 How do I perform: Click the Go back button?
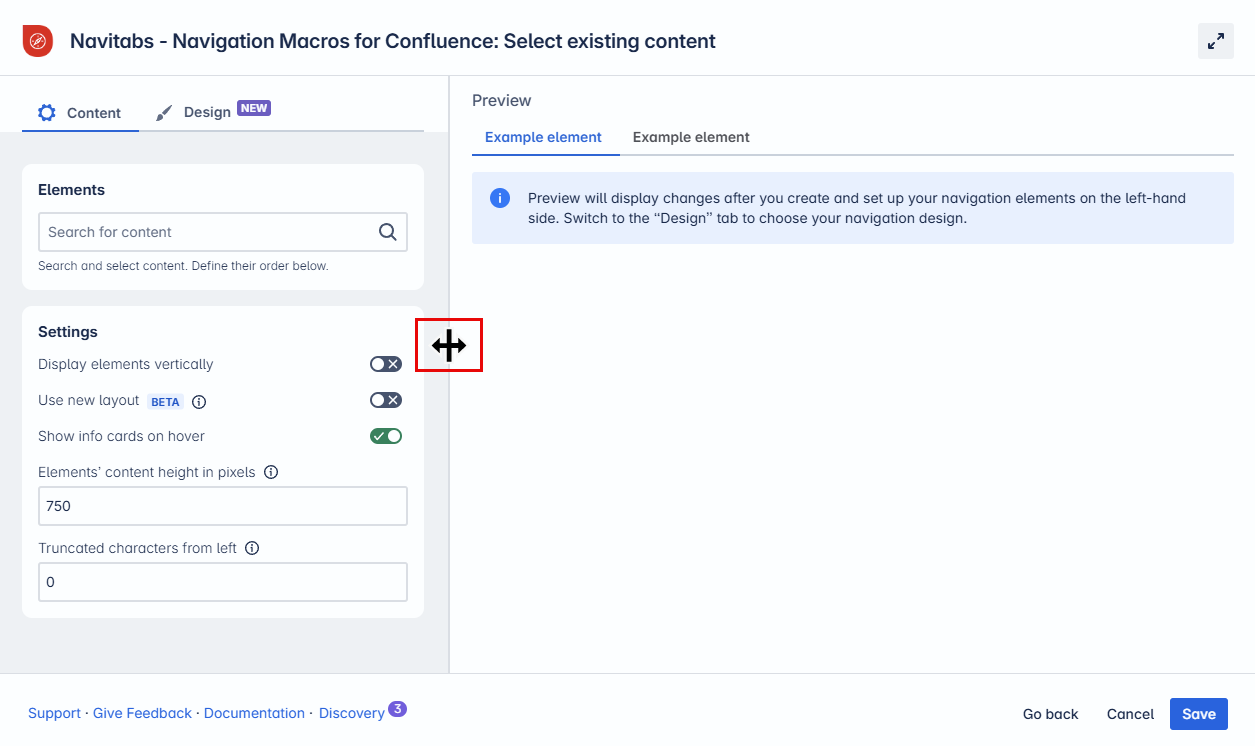[x=1050, y=714]
